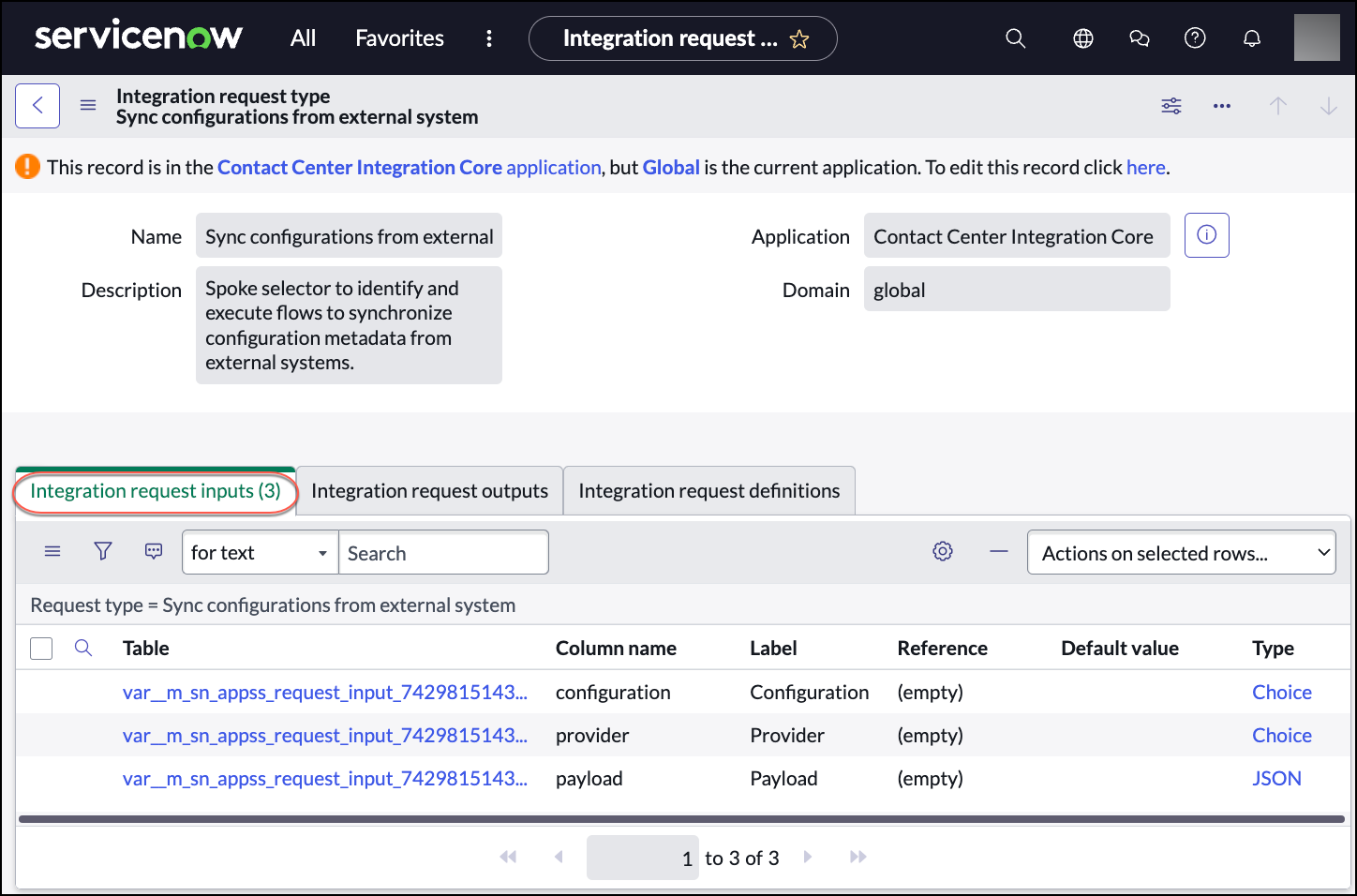The width and height of the screenshot is (1357, 896).
Task: Open table link in payload row
Action: coord(325,778)
